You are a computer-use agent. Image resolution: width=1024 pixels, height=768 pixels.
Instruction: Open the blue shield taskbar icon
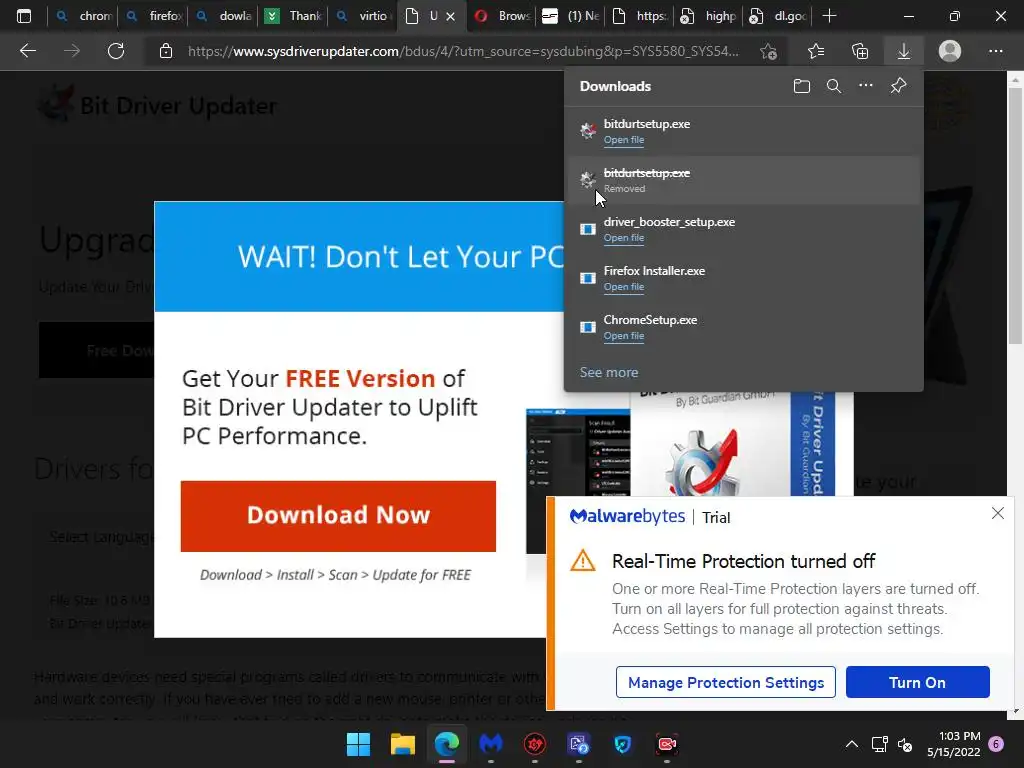pyautogui.click(x=622, y=744)
